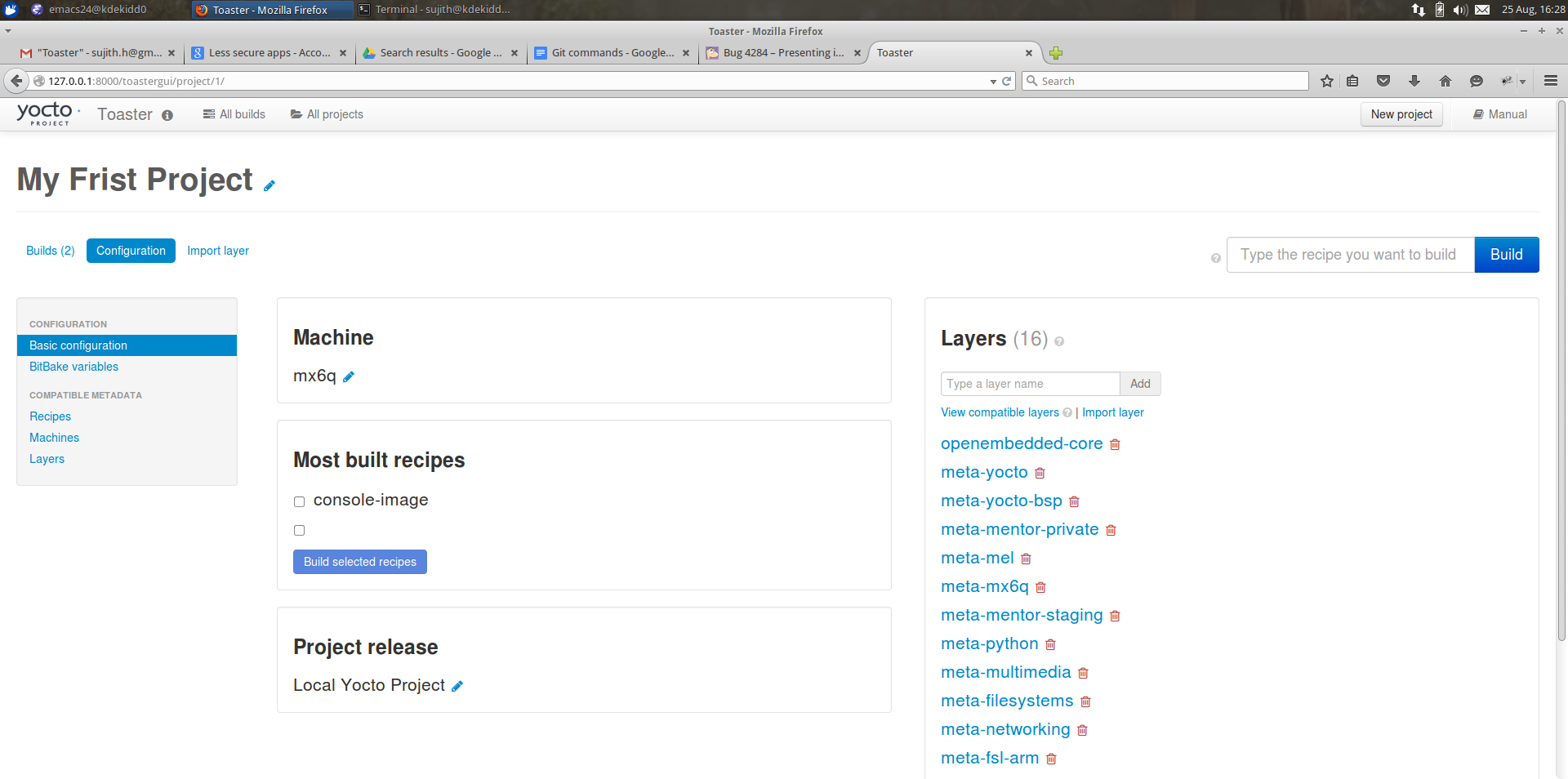The image size is (1568, 779).
Task: Select BitBake variables in sidebar
Action: click(73, 367)
